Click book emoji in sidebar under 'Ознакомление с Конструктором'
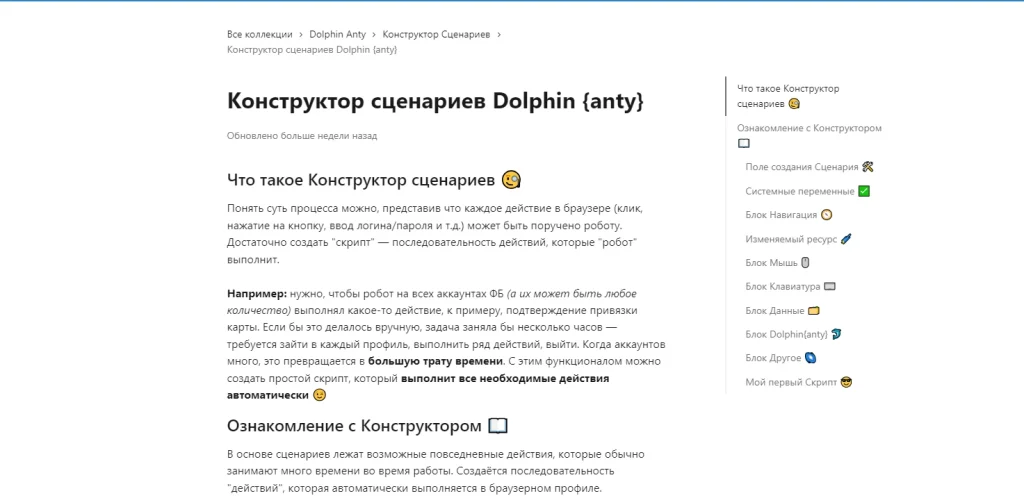 point(744,143)
